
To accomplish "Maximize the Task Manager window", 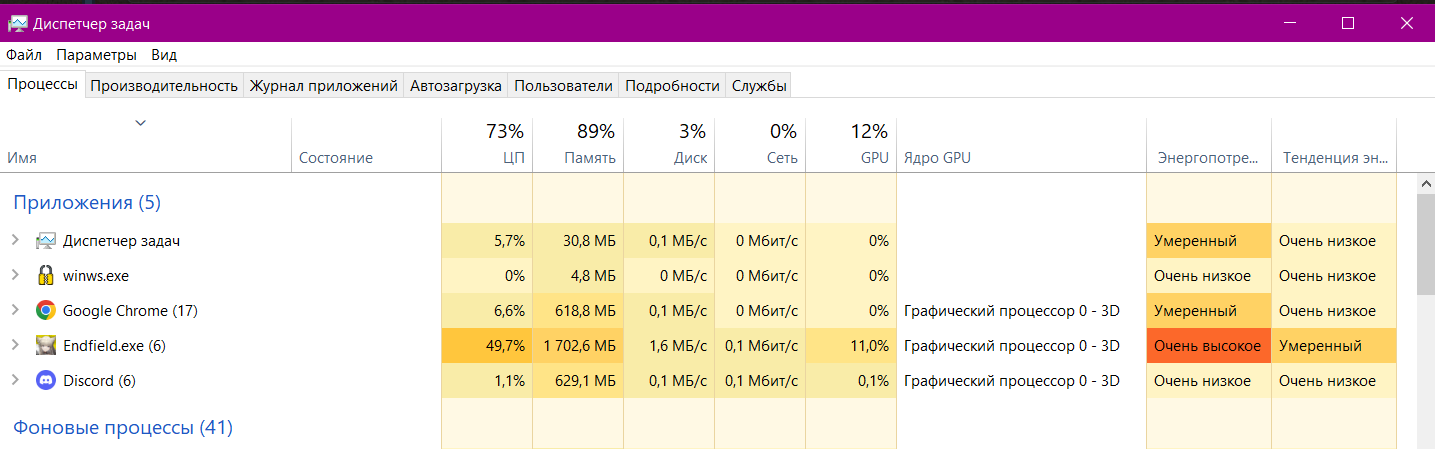I will (x=1347, y=23).
